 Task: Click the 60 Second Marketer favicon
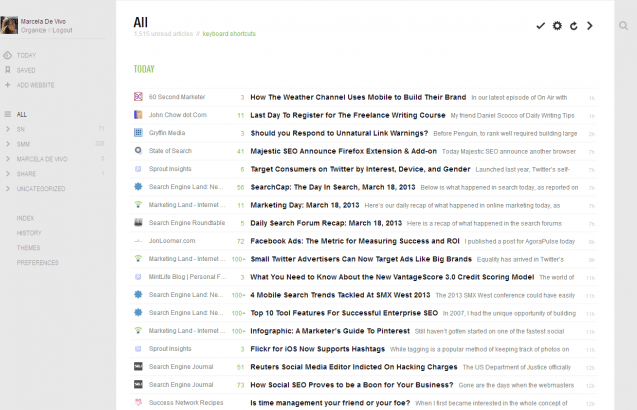138,97
